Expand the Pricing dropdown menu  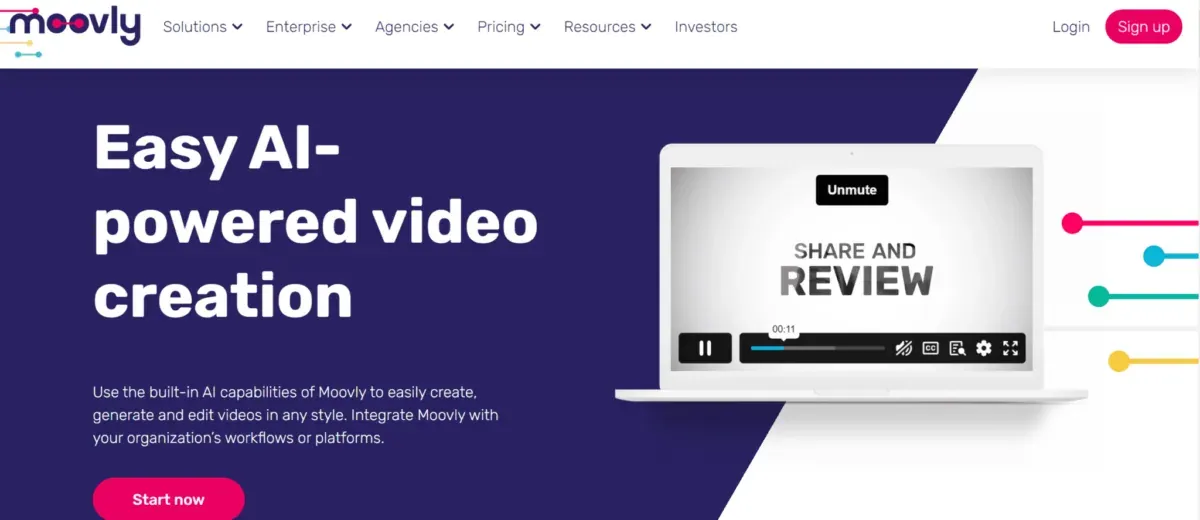click(x=509, y=27)
